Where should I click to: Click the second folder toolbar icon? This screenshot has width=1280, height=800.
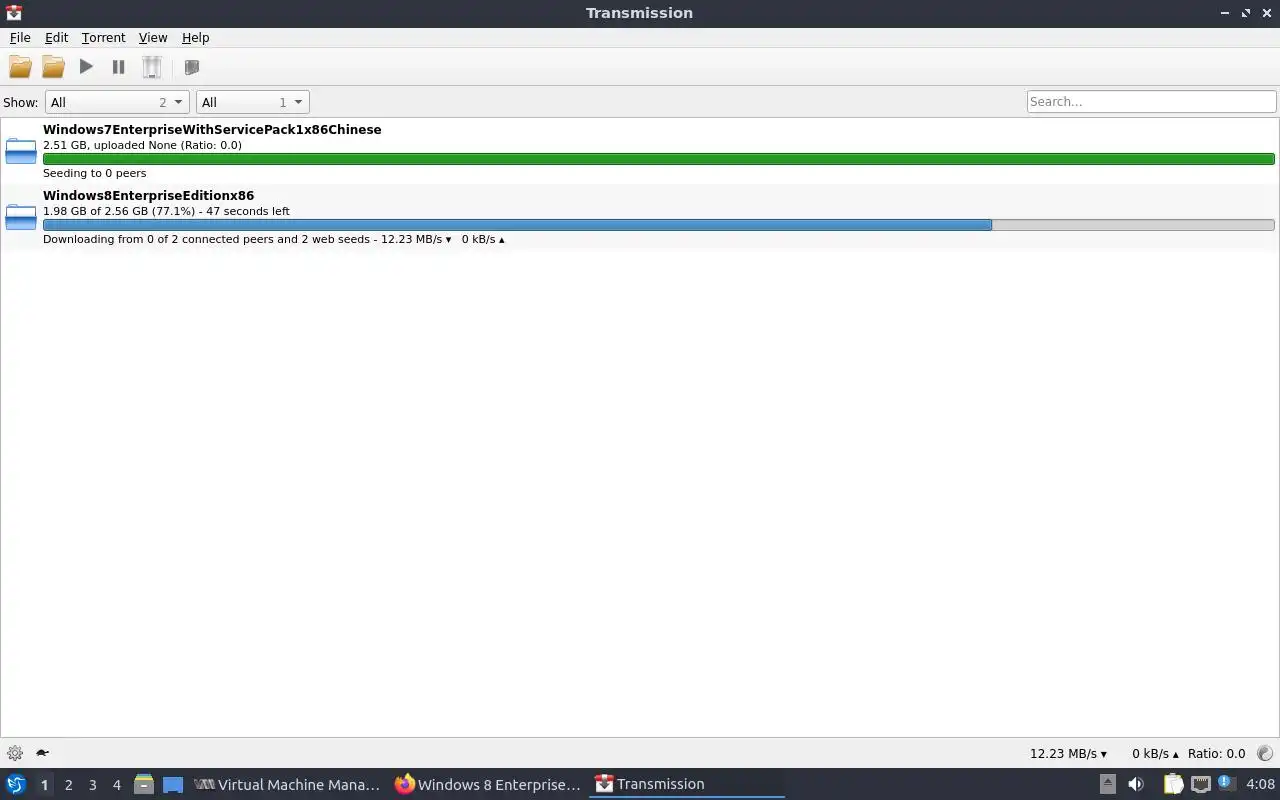click(x=53, y=67)
